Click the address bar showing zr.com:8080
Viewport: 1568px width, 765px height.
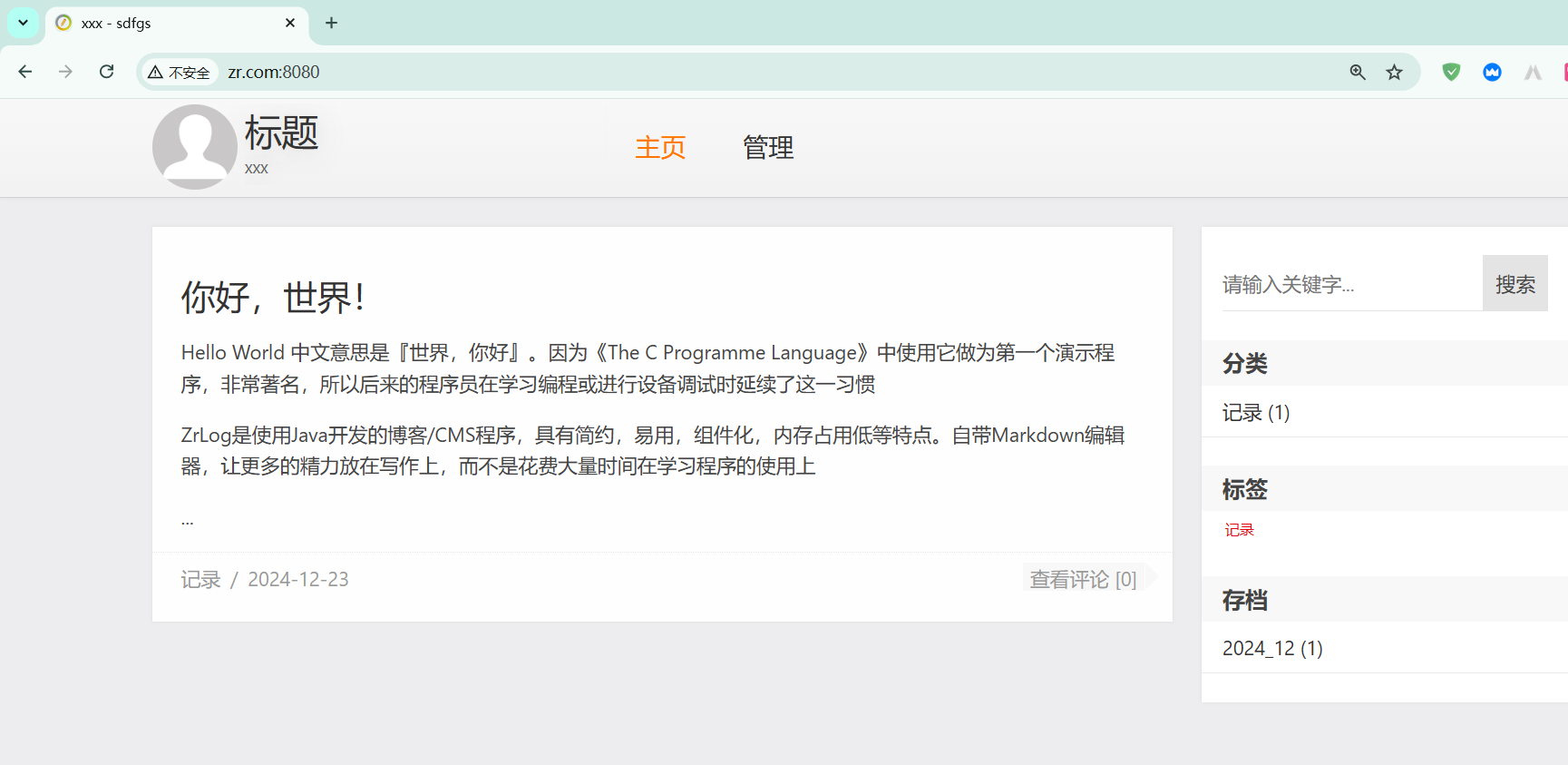coord(780,72)
